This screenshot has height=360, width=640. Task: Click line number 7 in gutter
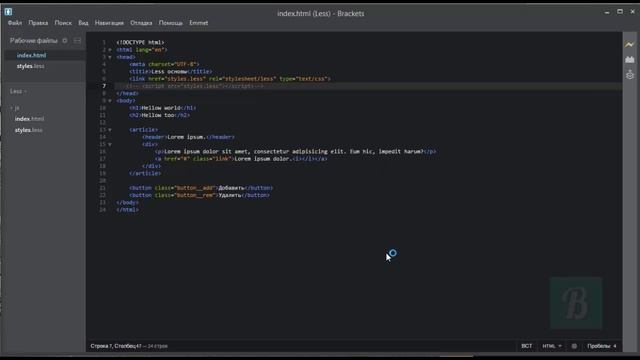(104, 86)
